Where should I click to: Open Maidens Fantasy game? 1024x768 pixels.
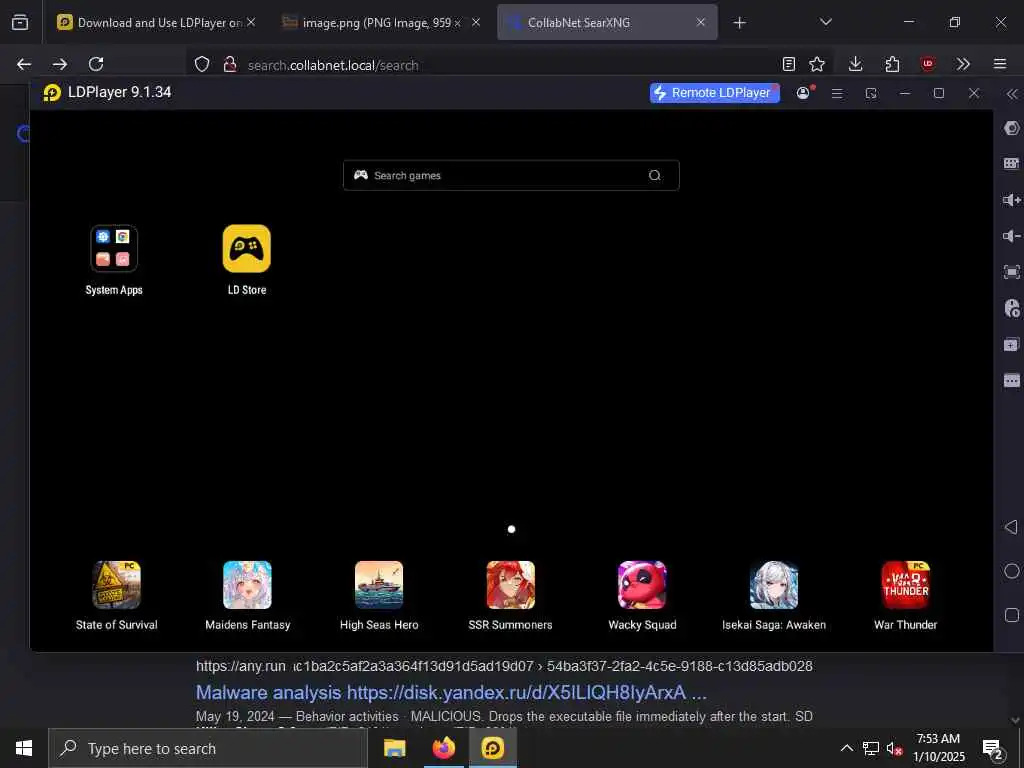click(x=248, y=585)
